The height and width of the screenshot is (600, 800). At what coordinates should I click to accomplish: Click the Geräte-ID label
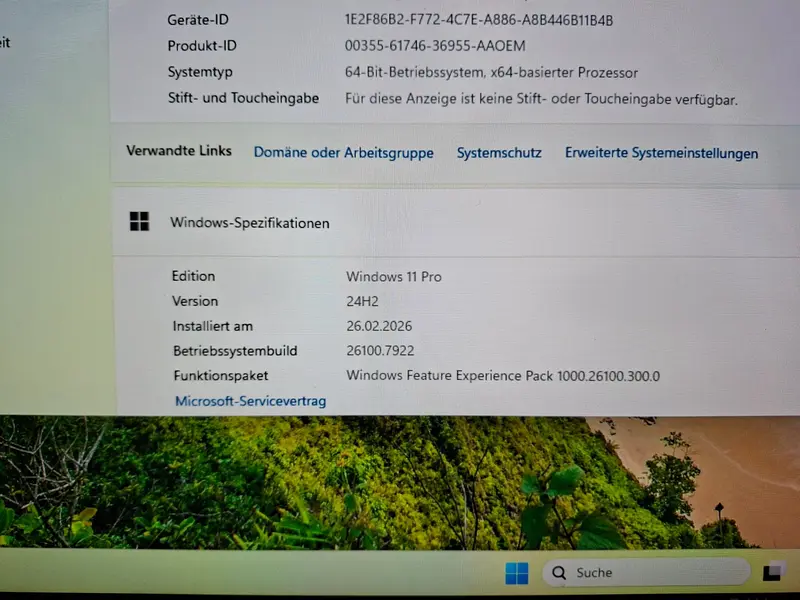[198, 20]
